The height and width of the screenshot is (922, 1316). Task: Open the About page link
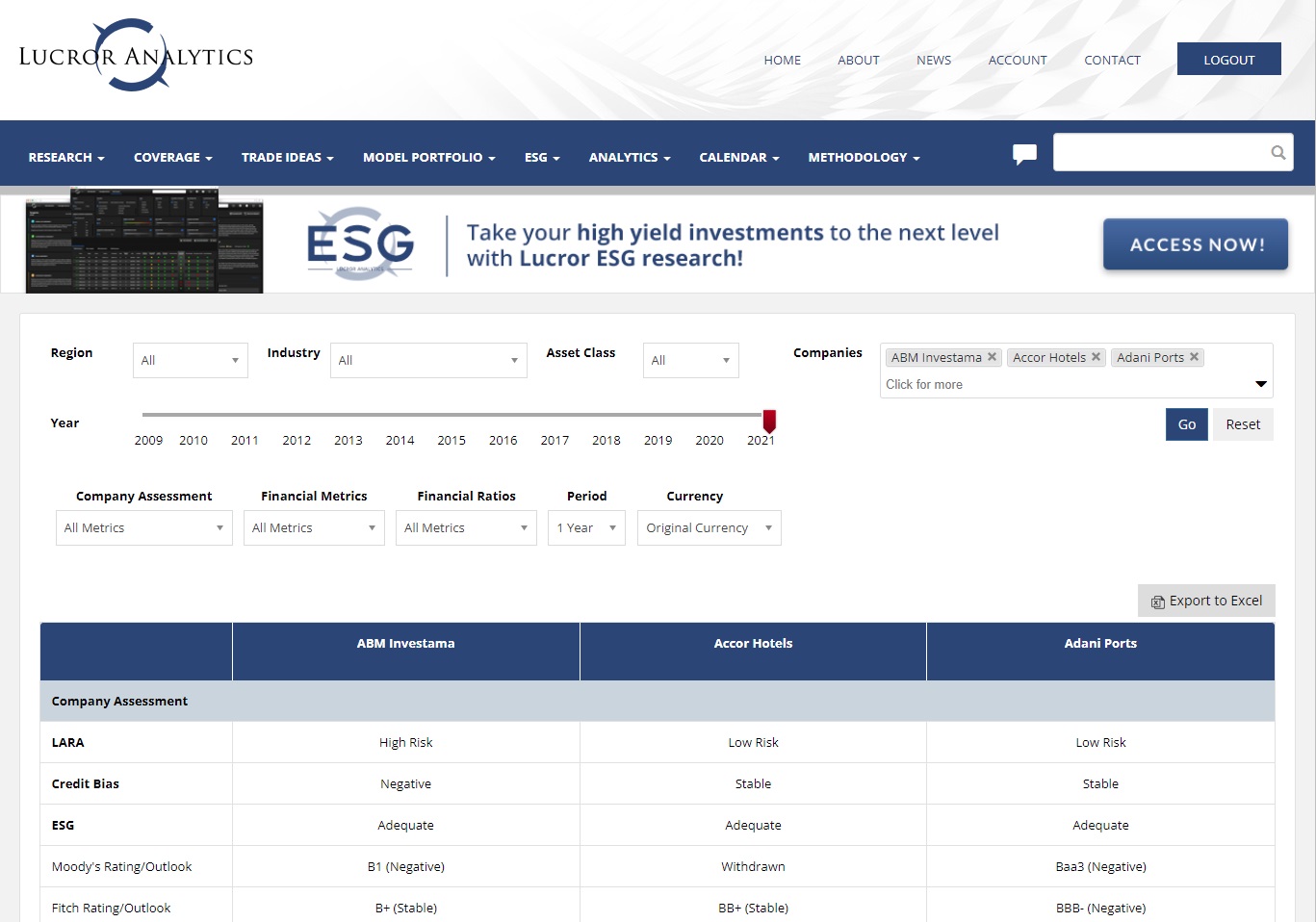click(859, 60)
